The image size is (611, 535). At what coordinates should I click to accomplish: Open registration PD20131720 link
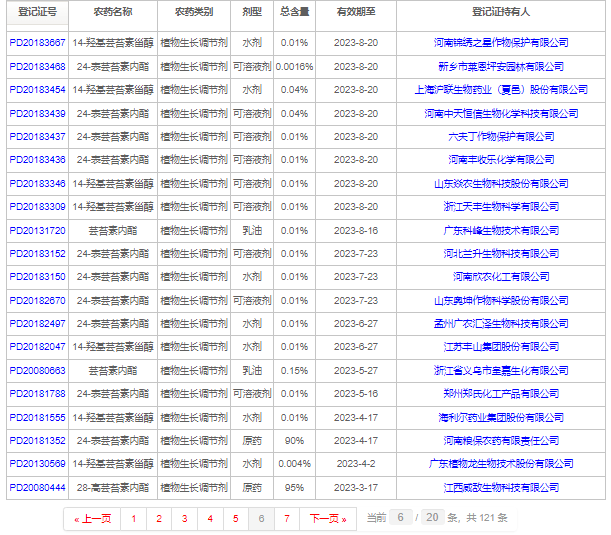tap(37, 231)
